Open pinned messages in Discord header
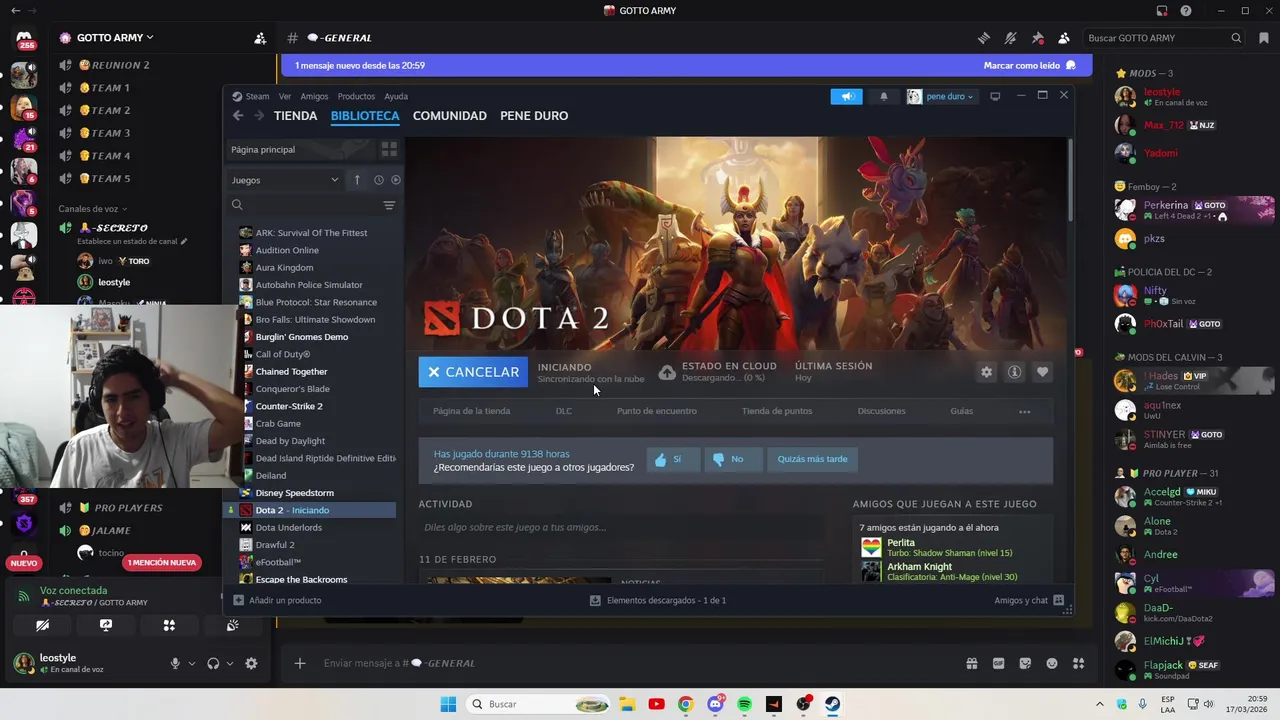 1037,38
